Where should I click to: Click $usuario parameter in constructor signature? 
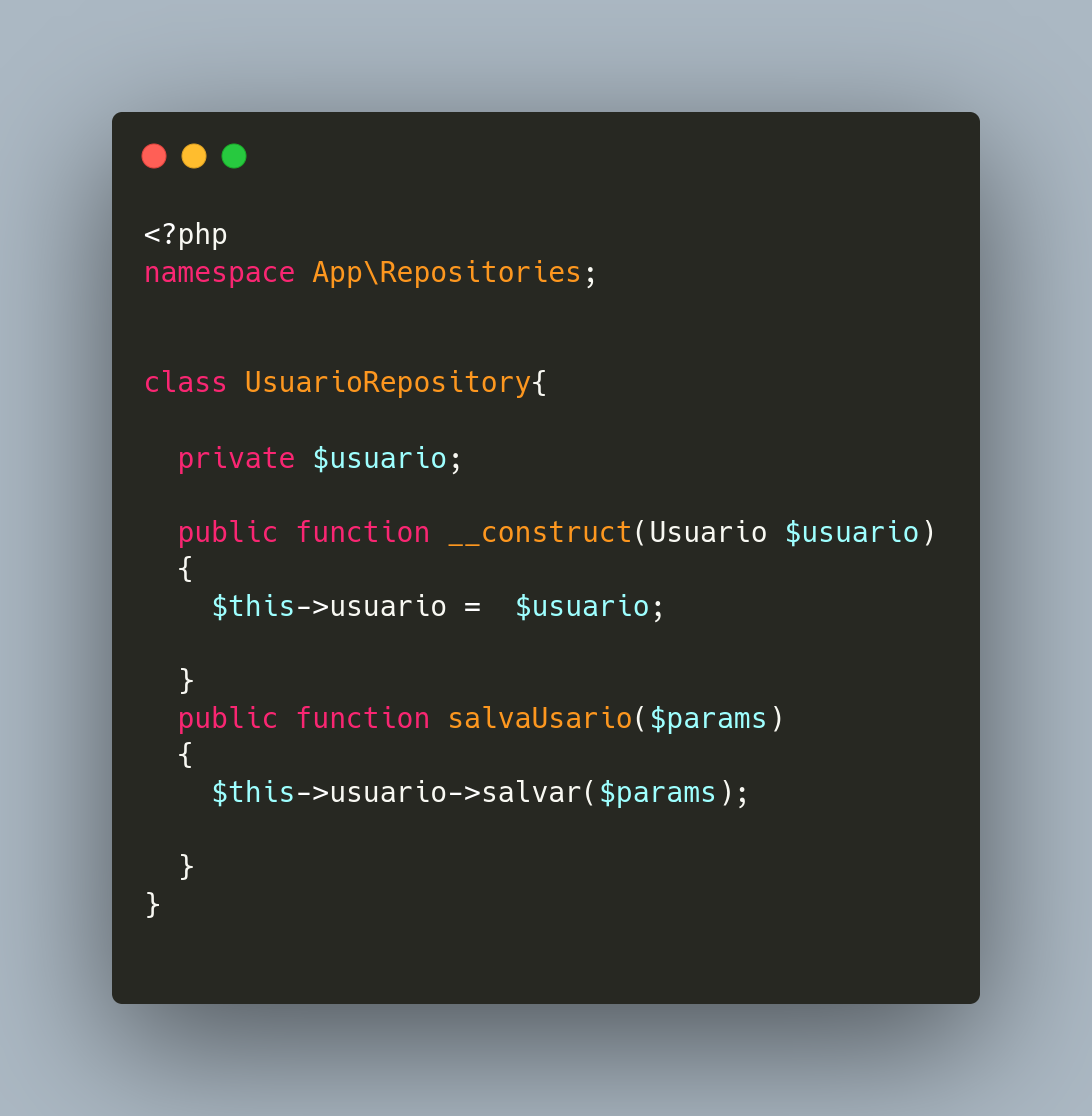pyautogui.click(x=852, y=532)
